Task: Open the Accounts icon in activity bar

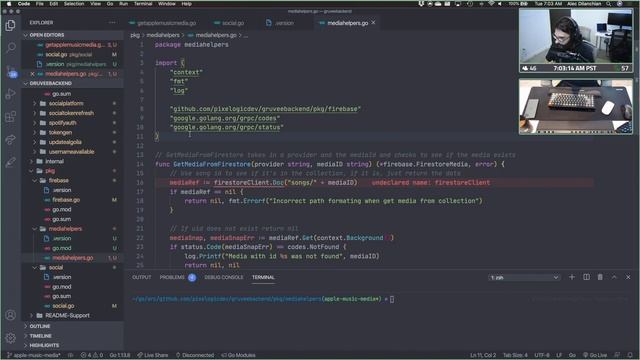Action: pyautogui.click(x=11, y=315)
